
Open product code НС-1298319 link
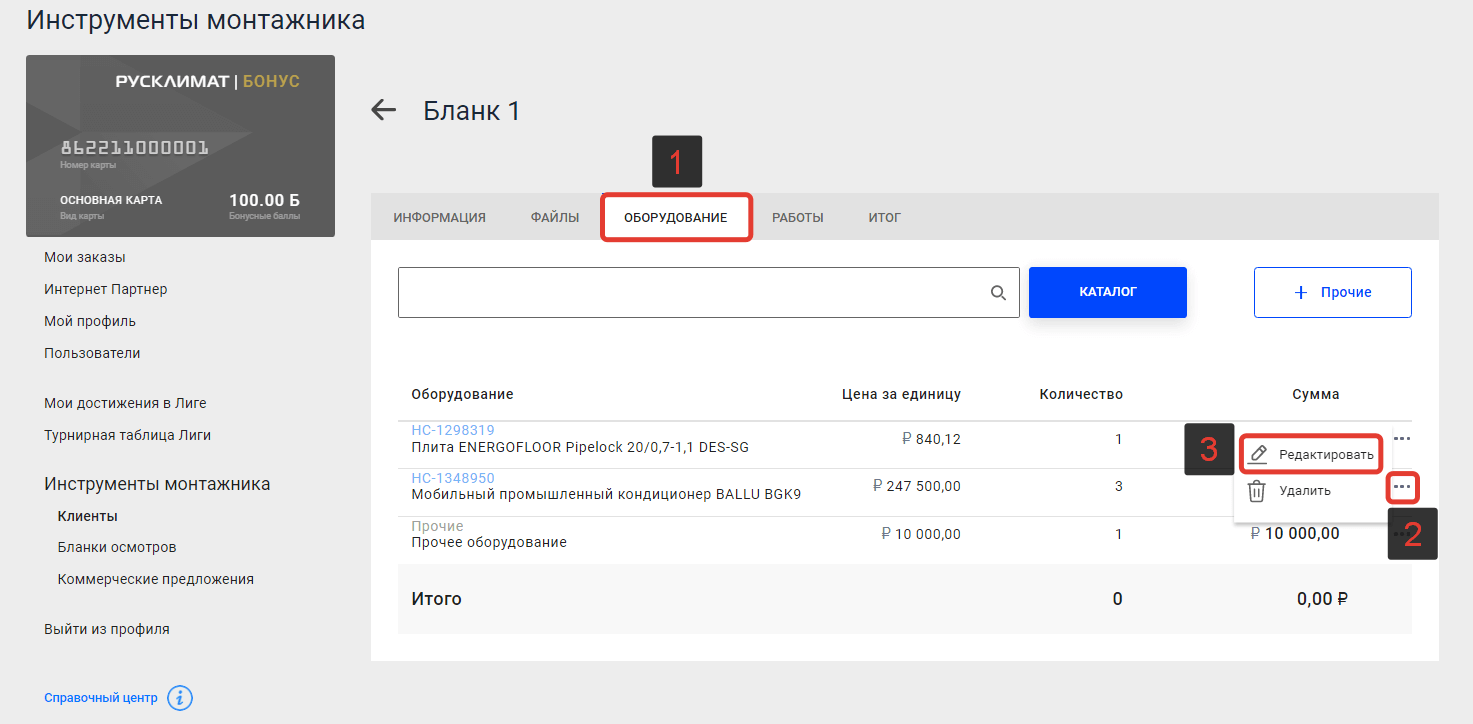[x=453, y=430]
